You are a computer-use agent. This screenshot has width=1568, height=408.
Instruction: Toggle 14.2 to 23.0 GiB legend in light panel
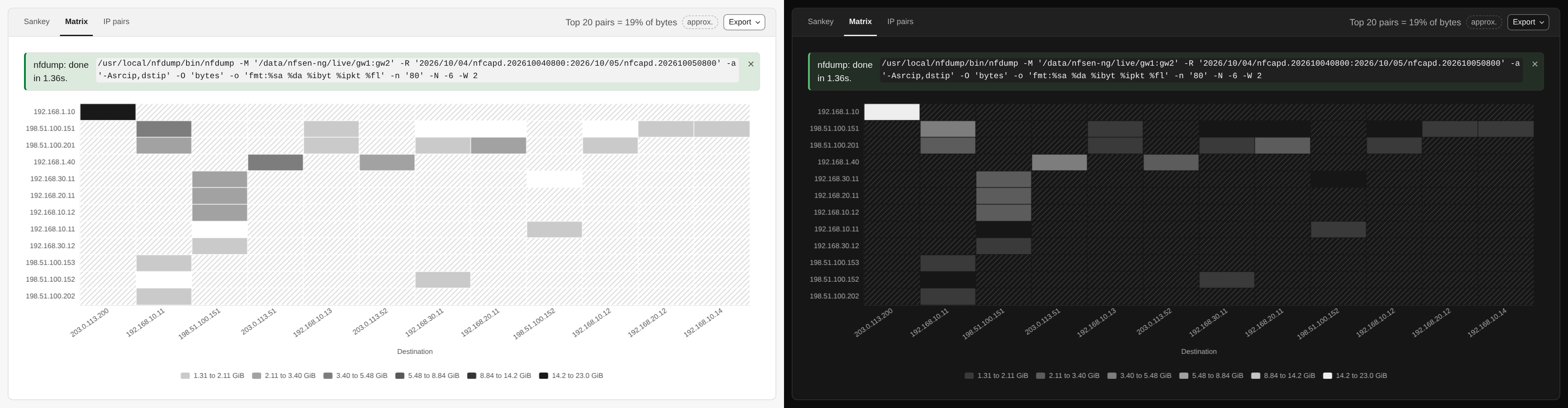tap(571, 376)
